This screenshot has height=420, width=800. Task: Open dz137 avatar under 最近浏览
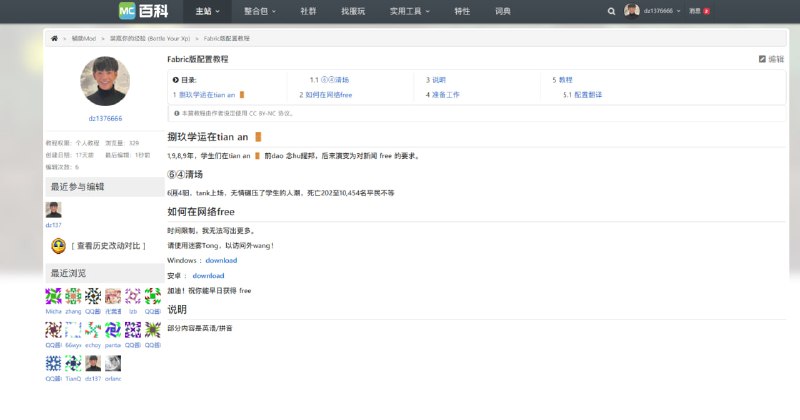coord(93,363)
